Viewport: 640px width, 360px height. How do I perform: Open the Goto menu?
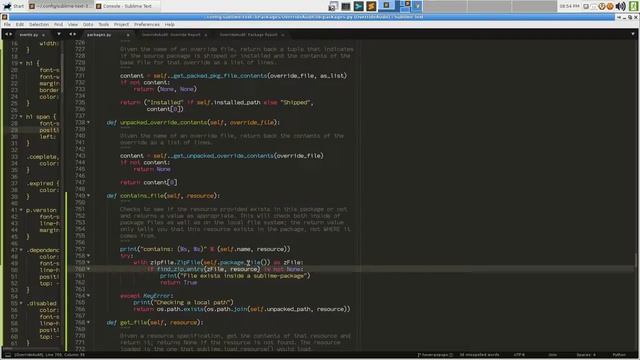click(88, 24)
